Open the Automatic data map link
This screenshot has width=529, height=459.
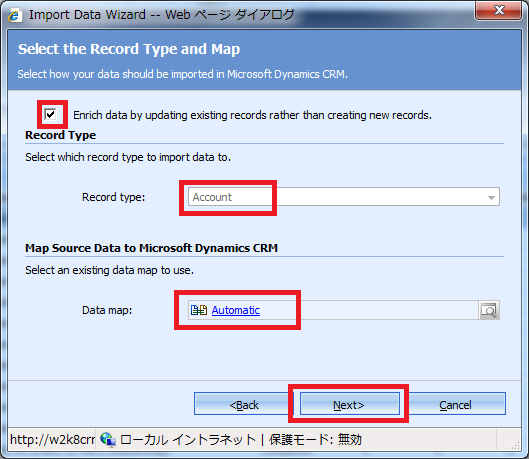point(235,310)
